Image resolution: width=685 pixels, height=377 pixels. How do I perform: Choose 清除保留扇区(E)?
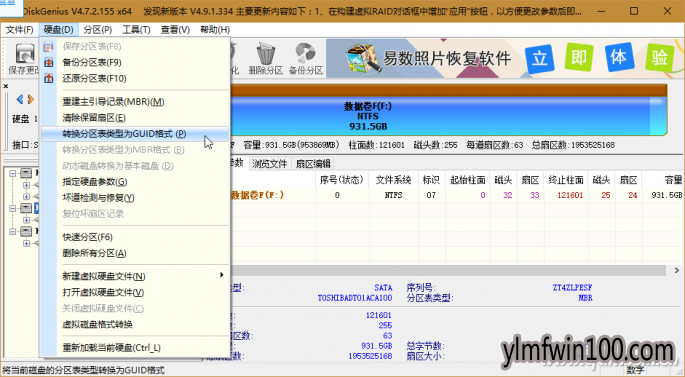click(135, 118)
